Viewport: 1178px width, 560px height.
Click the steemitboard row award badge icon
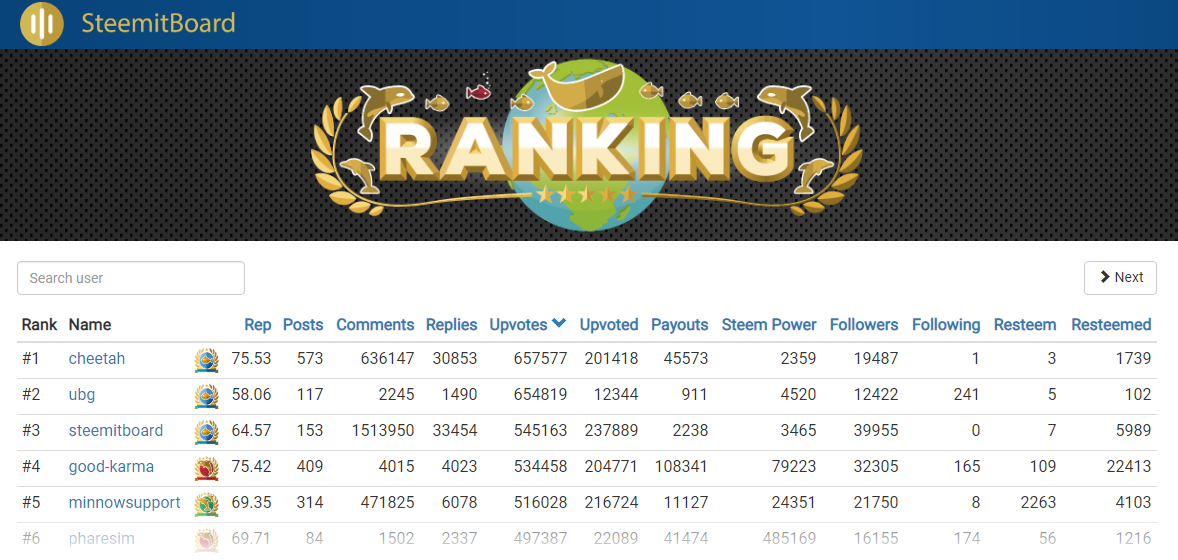(206, 432)
